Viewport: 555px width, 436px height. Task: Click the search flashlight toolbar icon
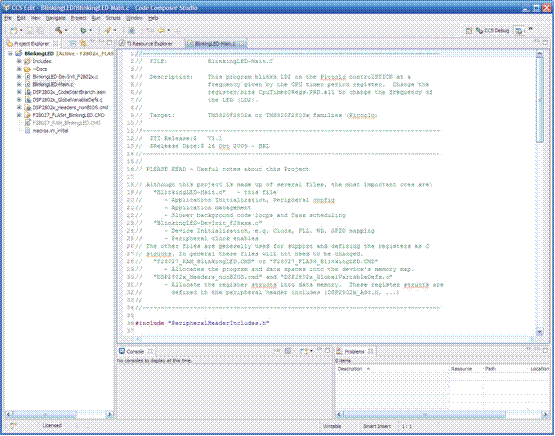pyautogui.click(x=108, y=31)
